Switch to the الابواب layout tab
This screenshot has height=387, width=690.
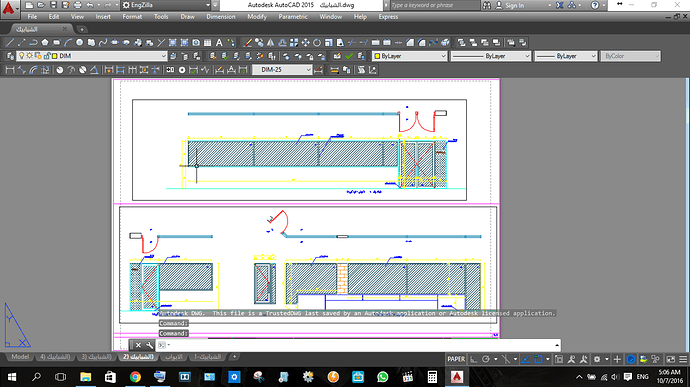(x=173, y=357)
